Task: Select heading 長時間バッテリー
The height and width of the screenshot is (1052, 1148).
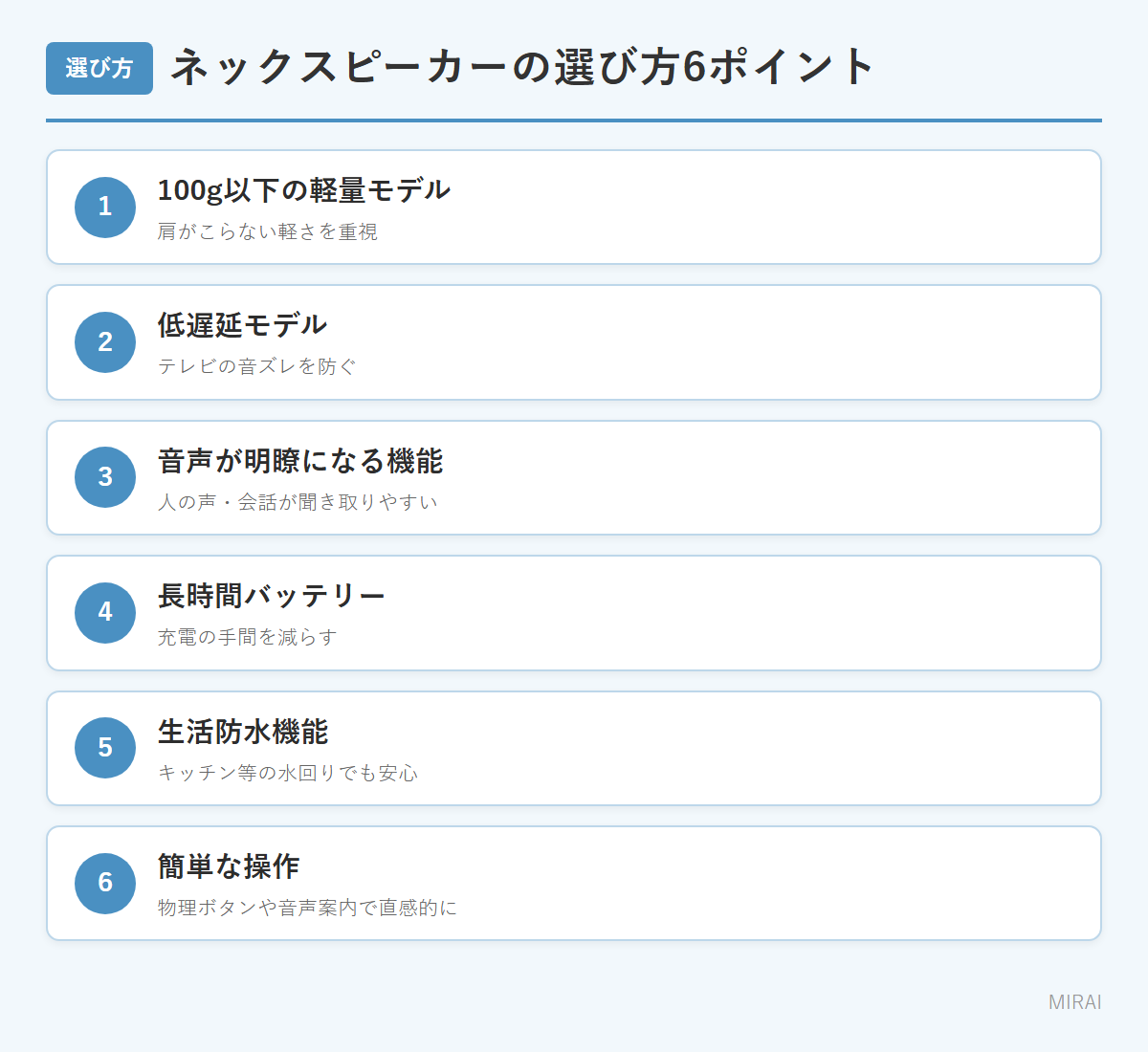Action: [x=271, y=596]
